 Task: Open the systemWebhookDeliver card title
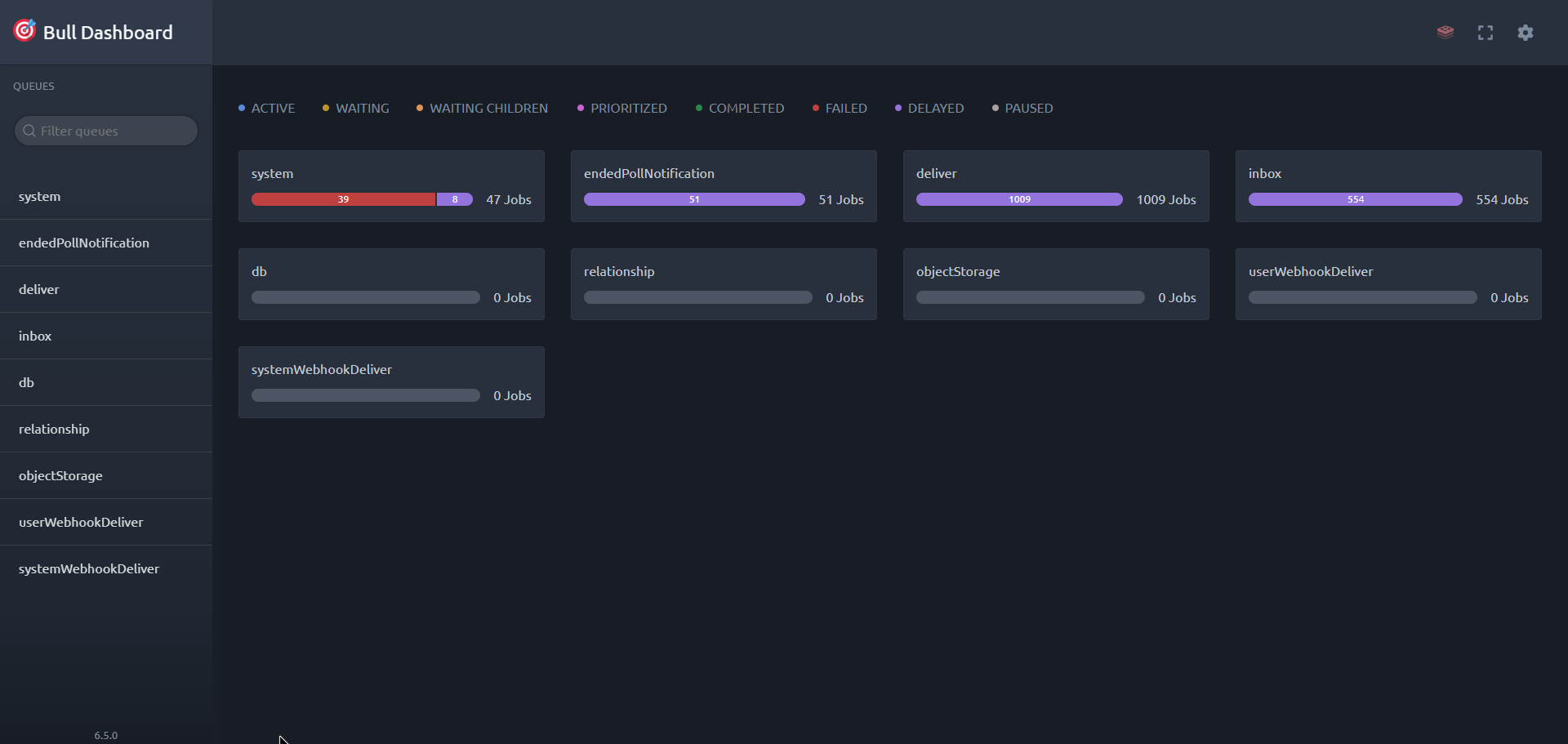point(321,370)
